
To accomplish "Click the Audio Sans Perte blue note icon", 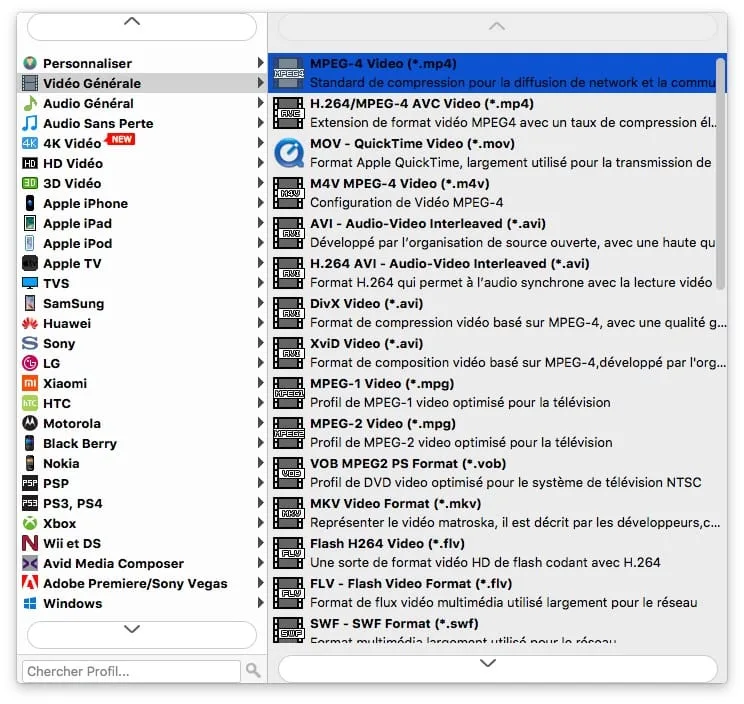I will coord(30,123).
